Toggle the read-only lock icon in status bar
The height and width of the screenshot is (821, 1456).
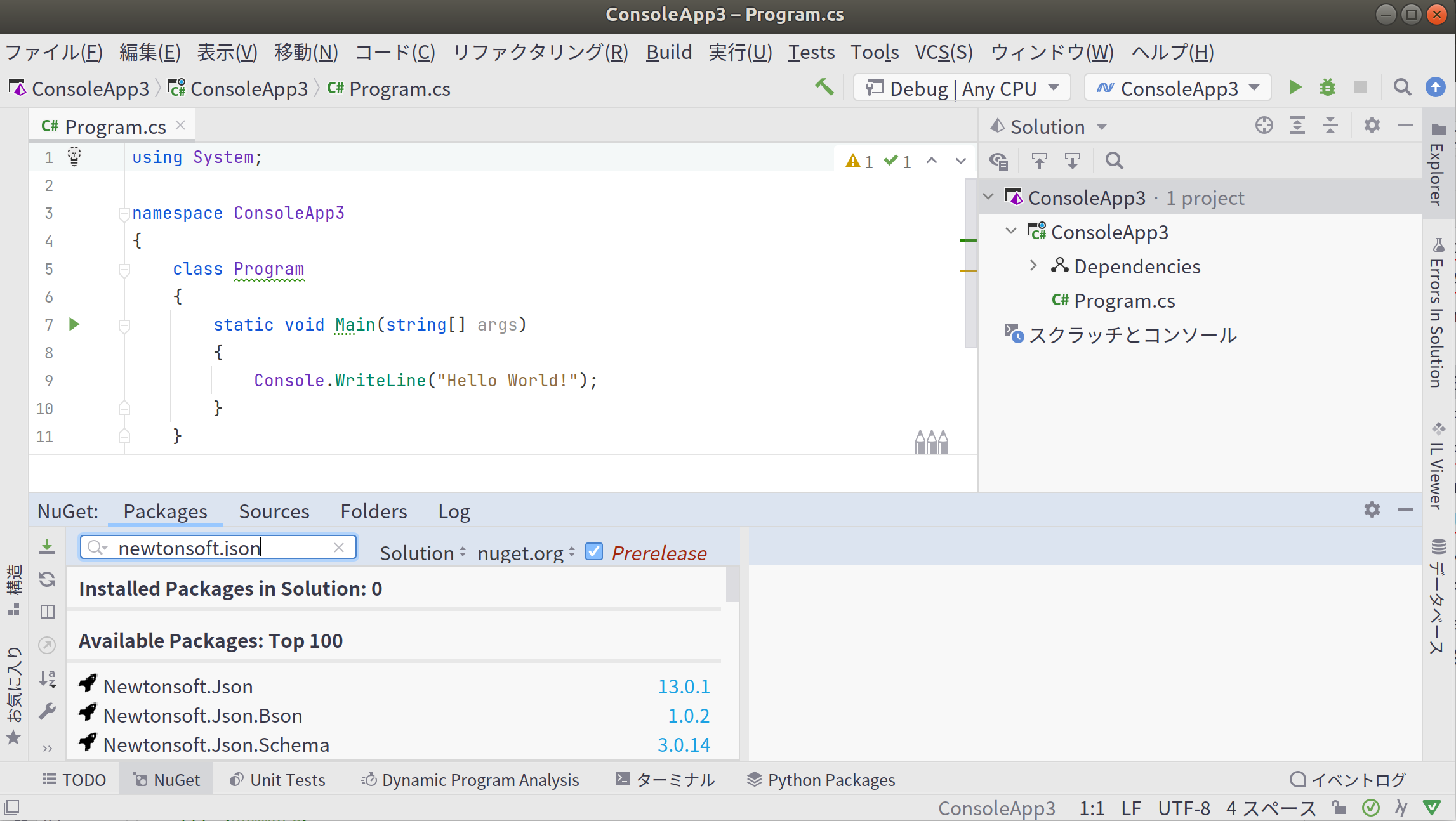[1339, 807]
